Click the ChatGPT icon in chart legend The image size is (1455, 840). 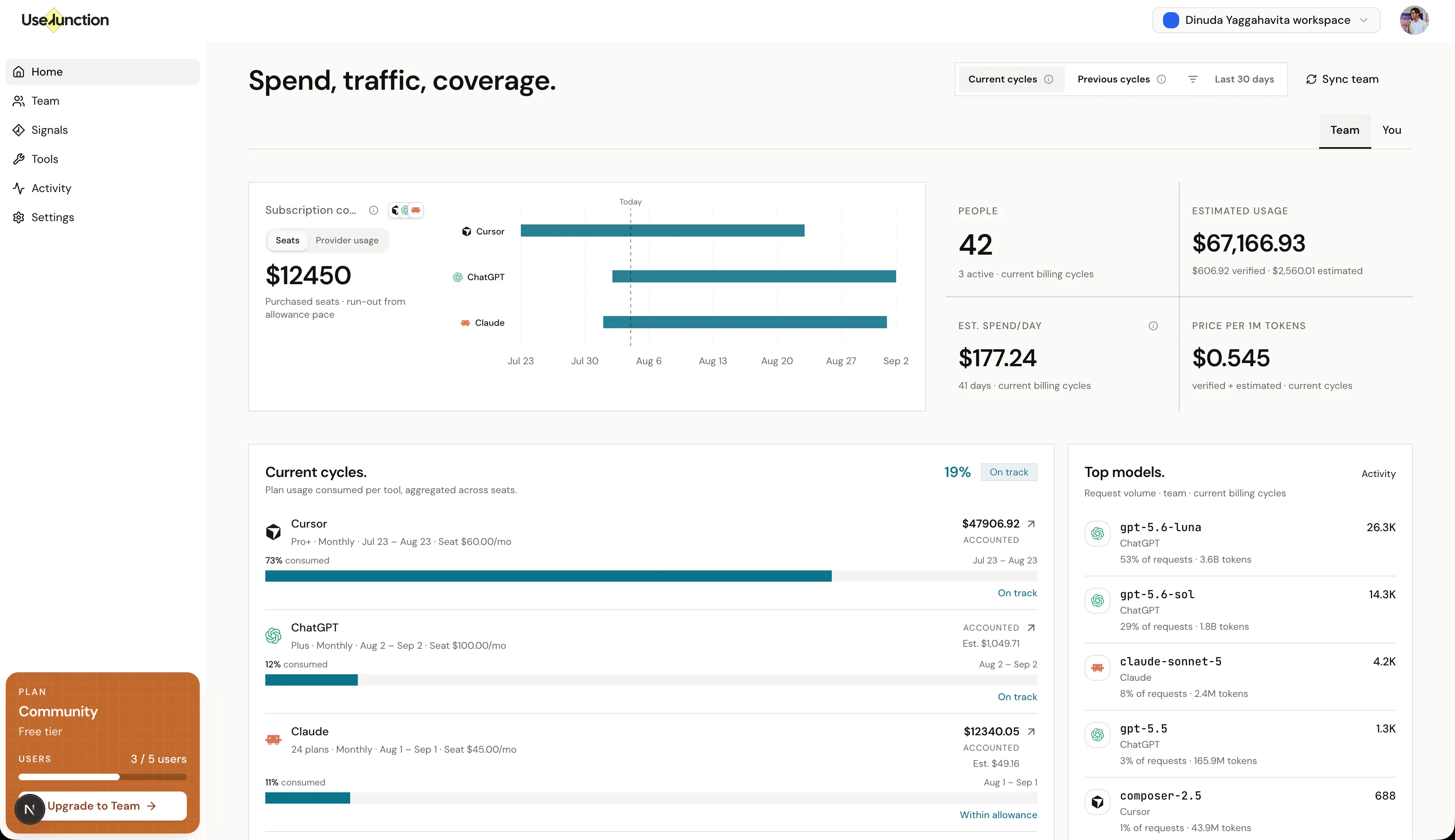tap(458, 277)
